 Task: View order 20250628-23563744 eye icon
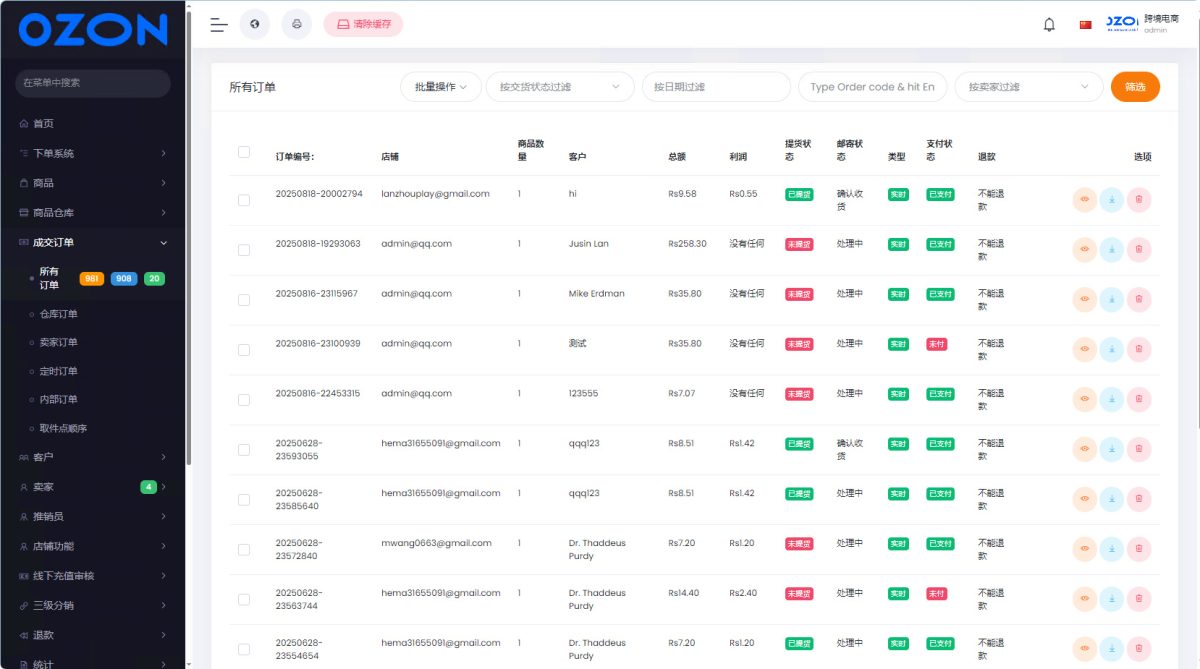(x=1085, y=600)
